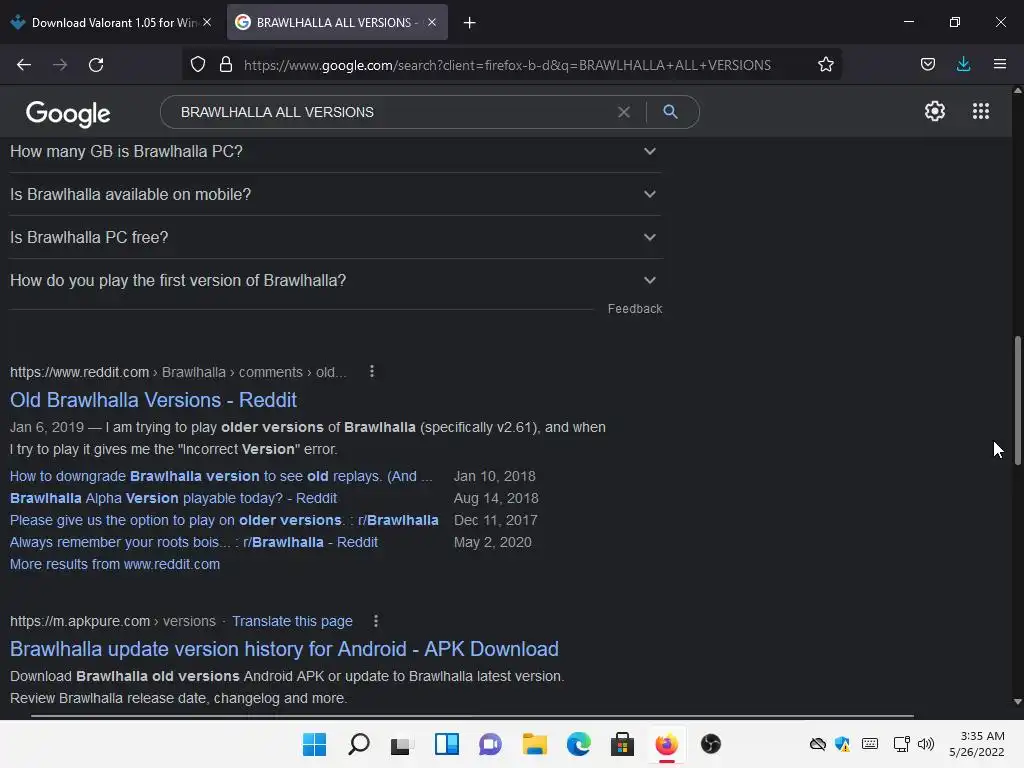Click the browser address bar URL
Screen dimensions: 1024x768
click(x=507, y=65)
